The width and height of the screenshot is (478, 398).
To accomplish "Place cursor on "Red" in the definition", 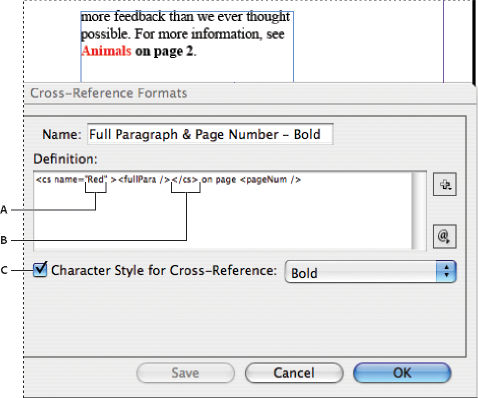I will click(x=96, y=180).
